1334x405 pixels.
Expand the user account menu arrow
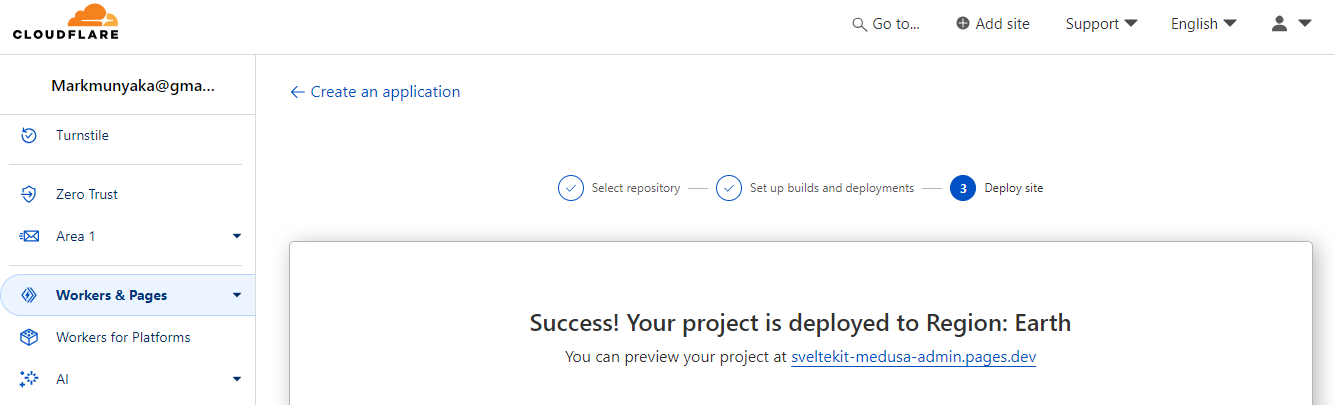[x=1305, y=23]
